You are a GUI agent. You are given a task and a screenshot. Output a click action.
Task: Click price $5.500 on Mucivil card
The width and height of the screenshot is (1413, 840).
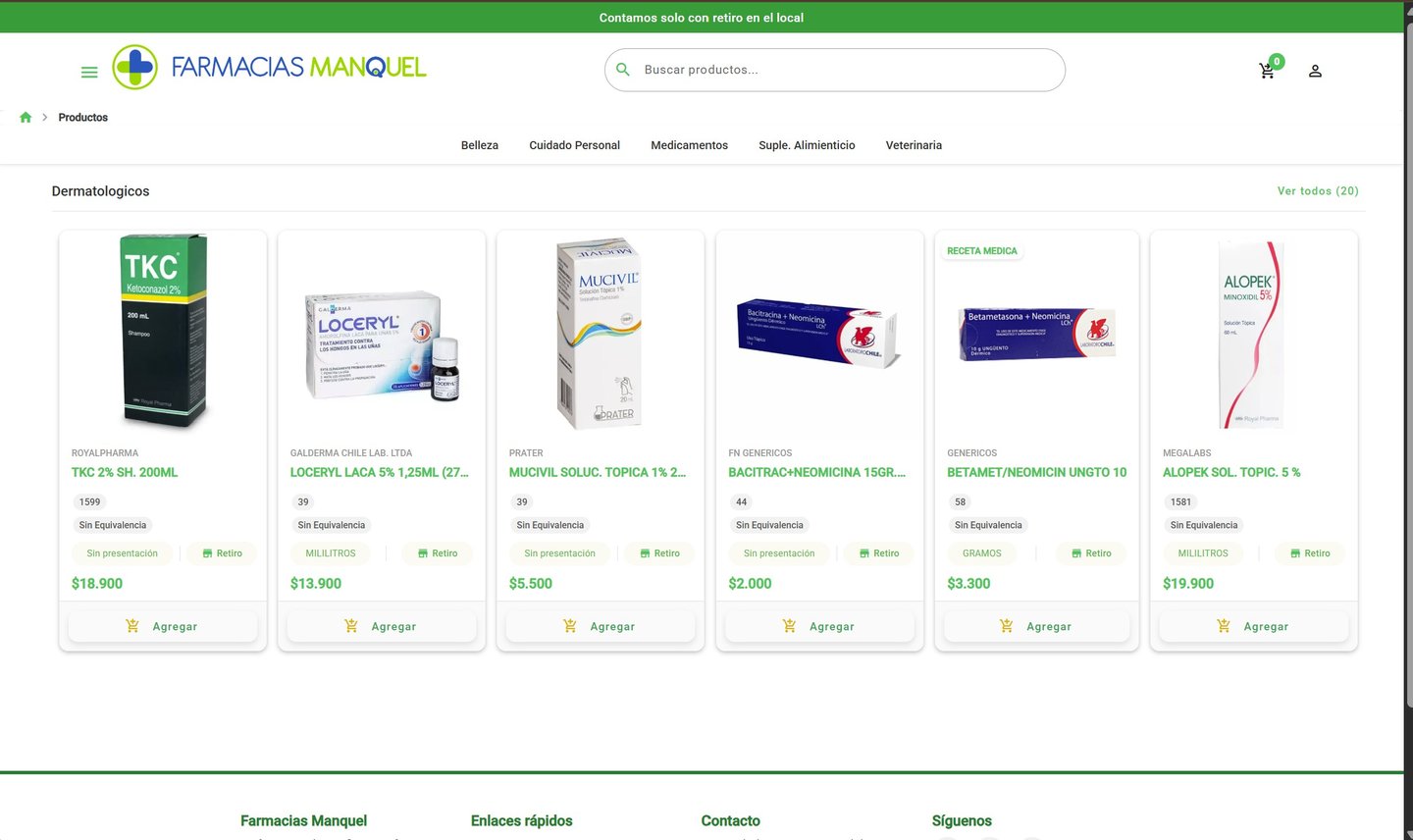pyautogui.click(x=531, y=584)
